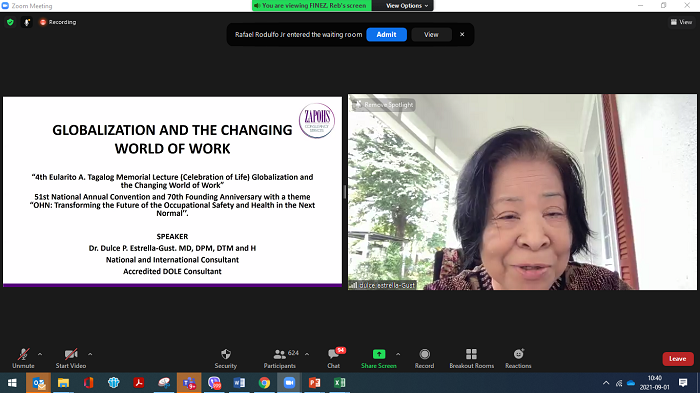The width and height of the screenshot is (700, 393).
Task: Open the Chat panel
Action: tap(334, 359)
